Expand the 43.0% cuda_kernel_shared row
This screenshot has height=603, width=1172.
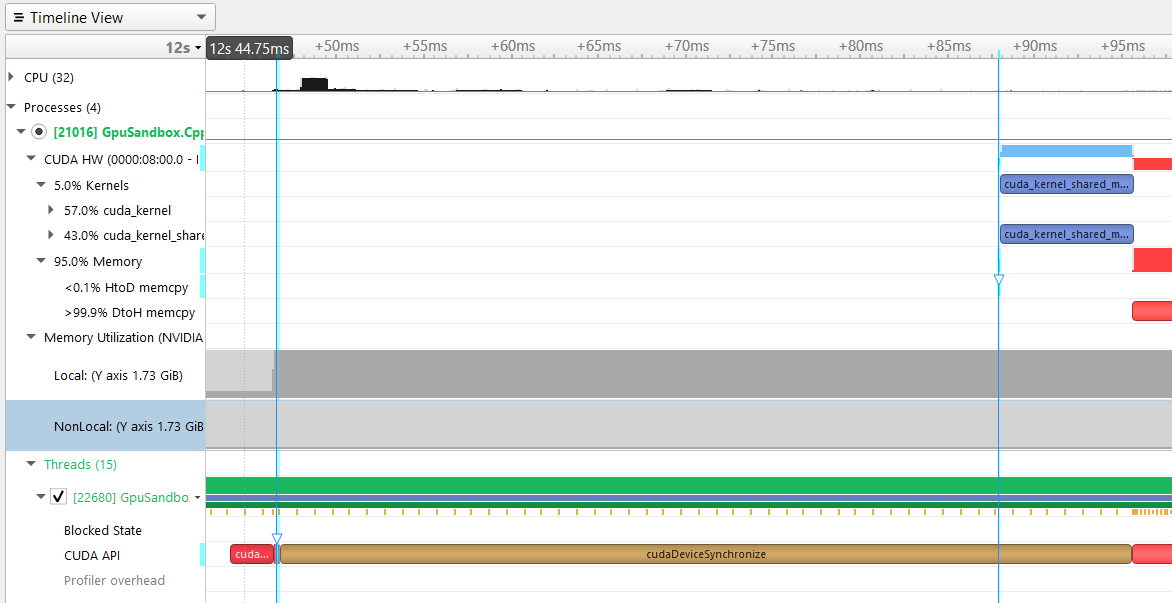point(51,235)
